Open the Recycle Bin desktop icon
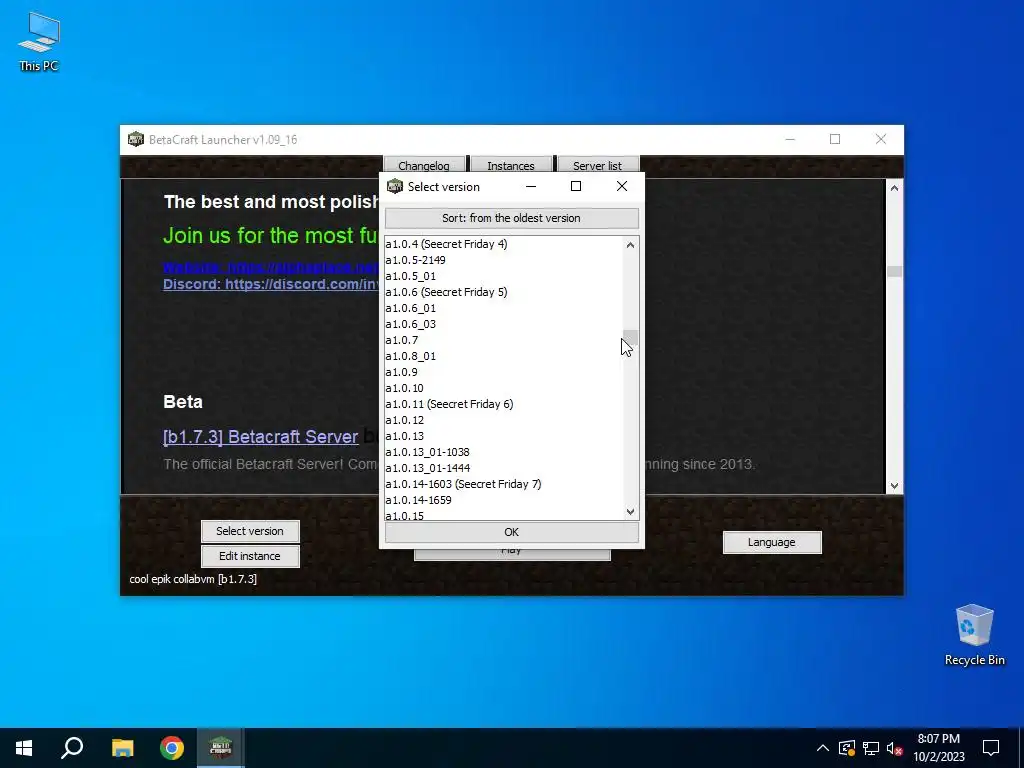 974,635
